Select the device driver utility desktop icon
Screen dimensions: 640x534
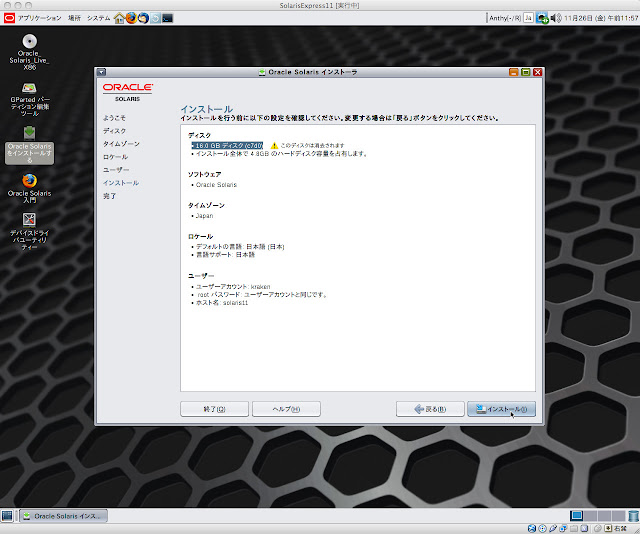coord(29,231)
